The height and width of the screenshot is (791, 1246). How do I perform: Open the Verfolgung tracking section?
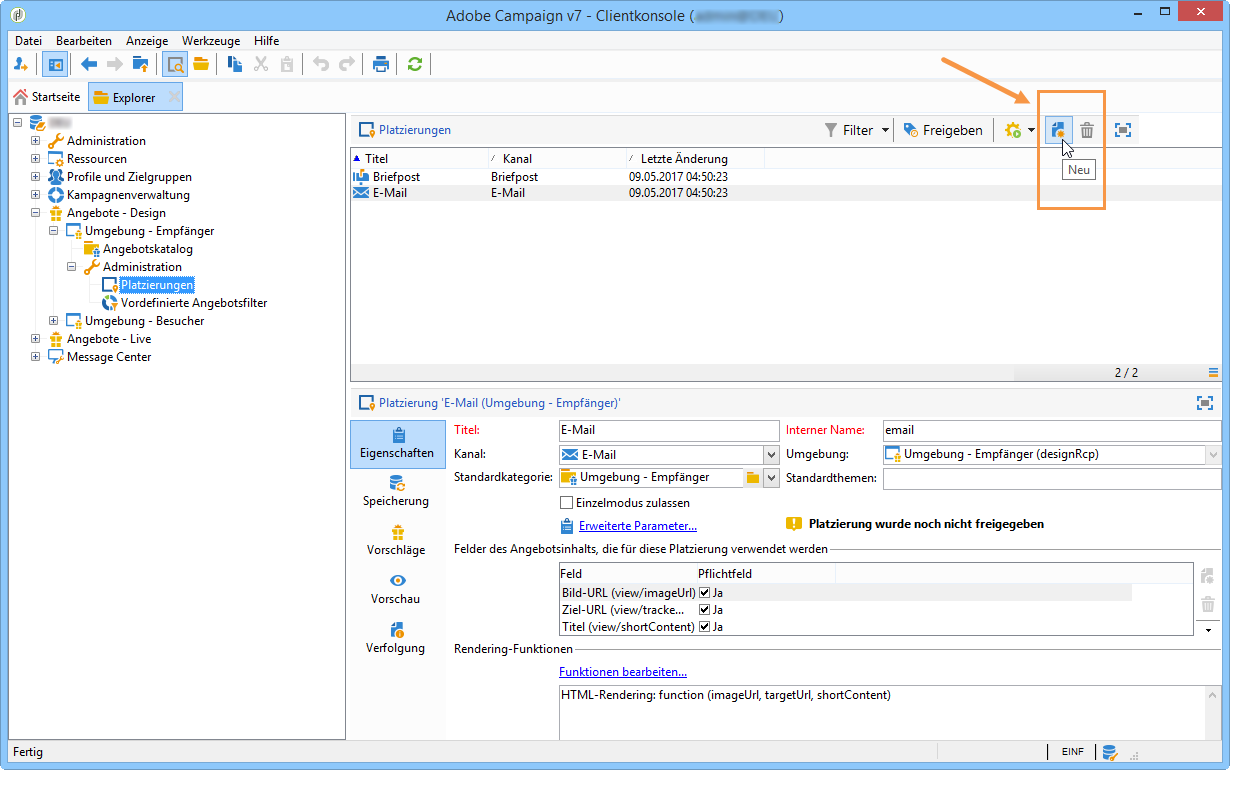pos(397,638)
